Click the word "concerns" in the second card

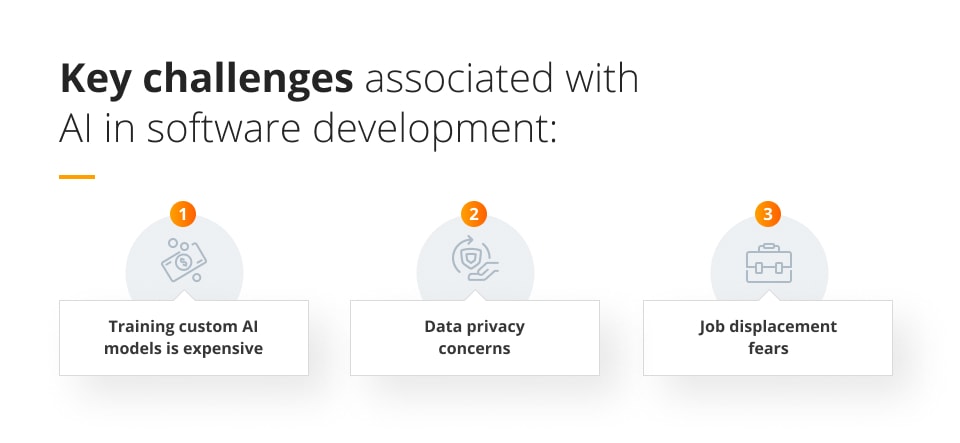click(474, 349)
